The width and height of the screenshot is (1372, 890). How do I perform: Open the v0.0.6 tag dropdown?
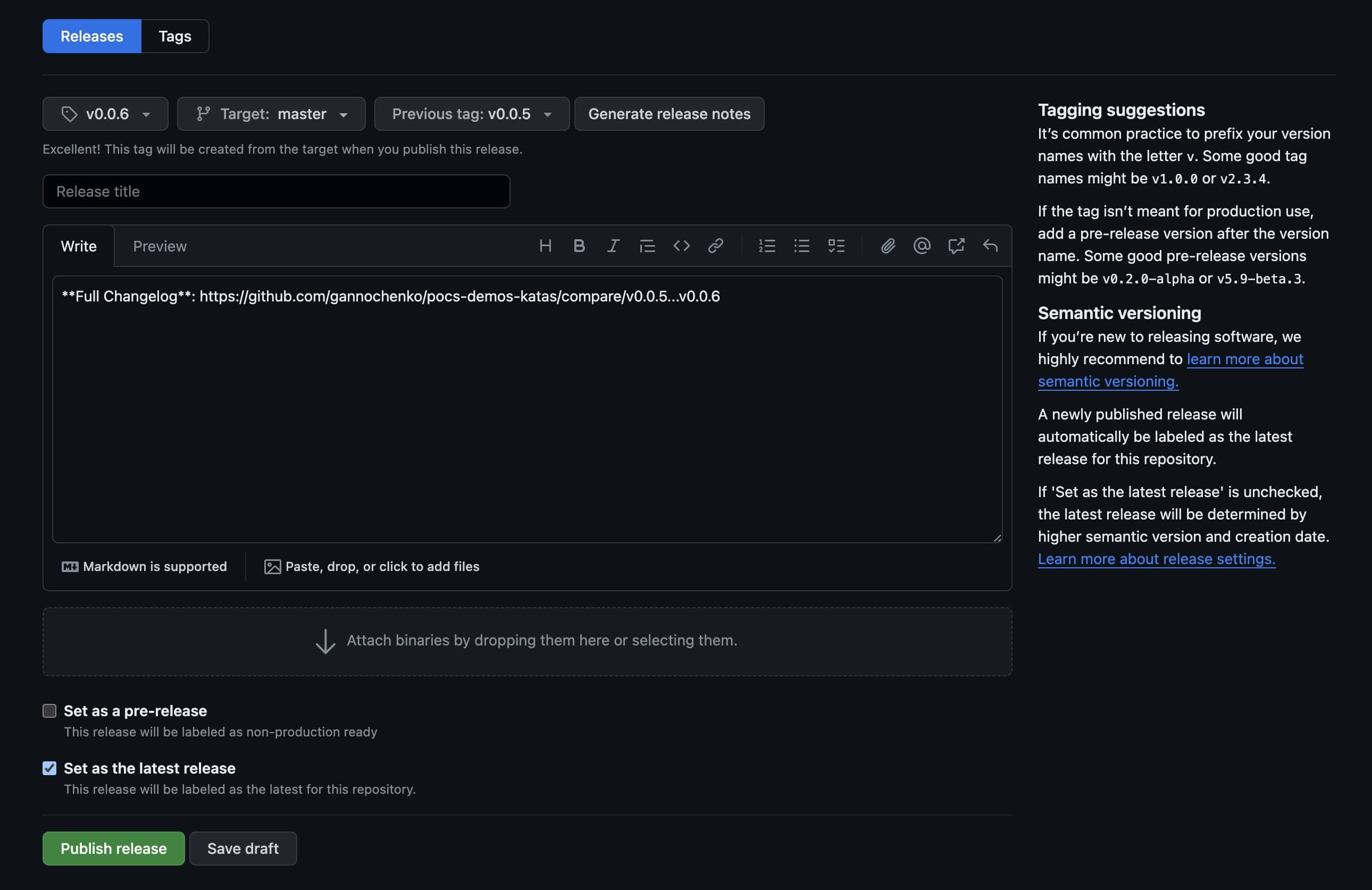pos(105,114)
